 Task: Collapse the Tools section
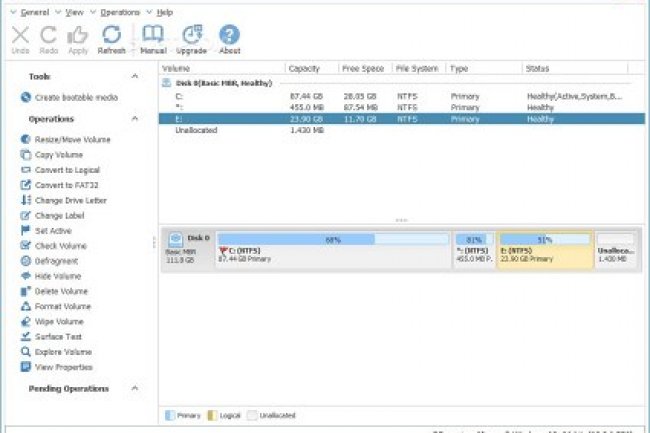pos(135,76)
